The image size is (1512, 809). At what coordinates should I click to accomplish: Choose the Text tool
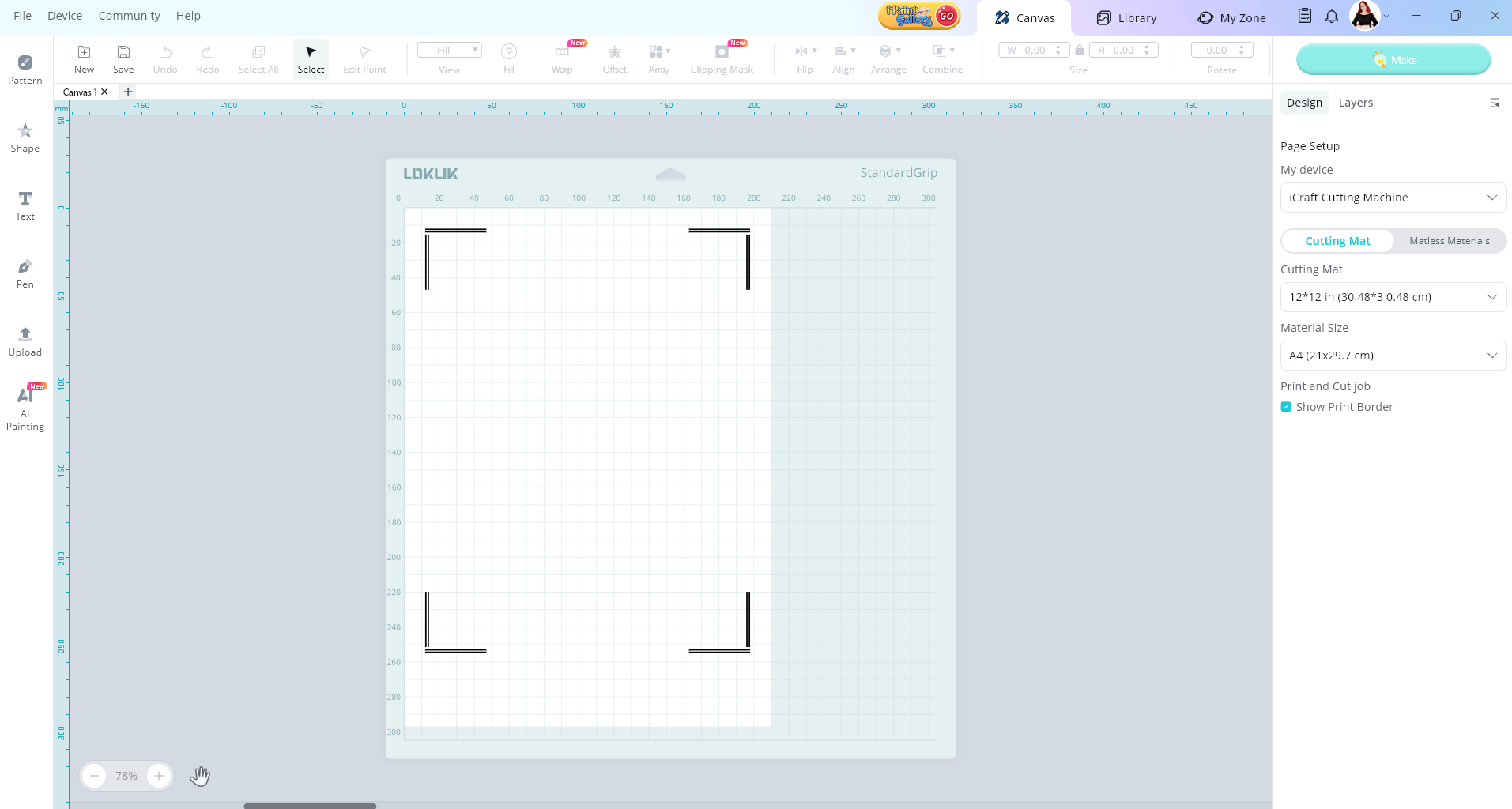(25, 205)
